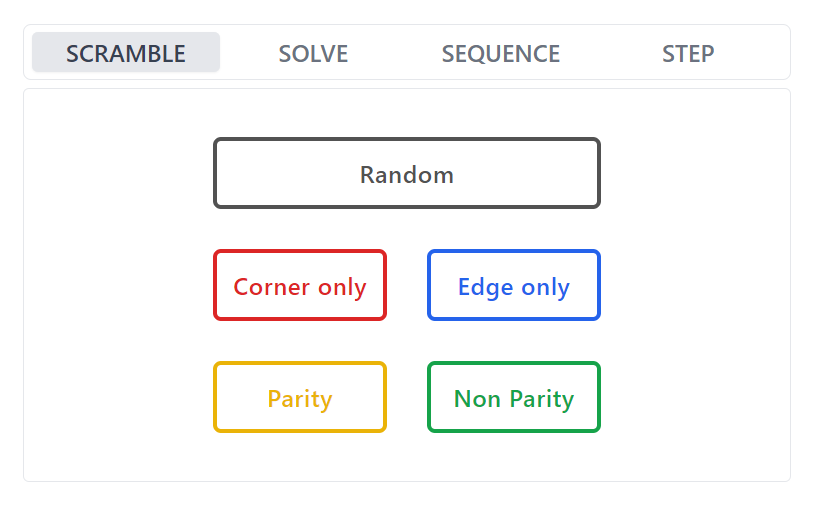Create a Non Parity scramble

click(x=513, y=398)
